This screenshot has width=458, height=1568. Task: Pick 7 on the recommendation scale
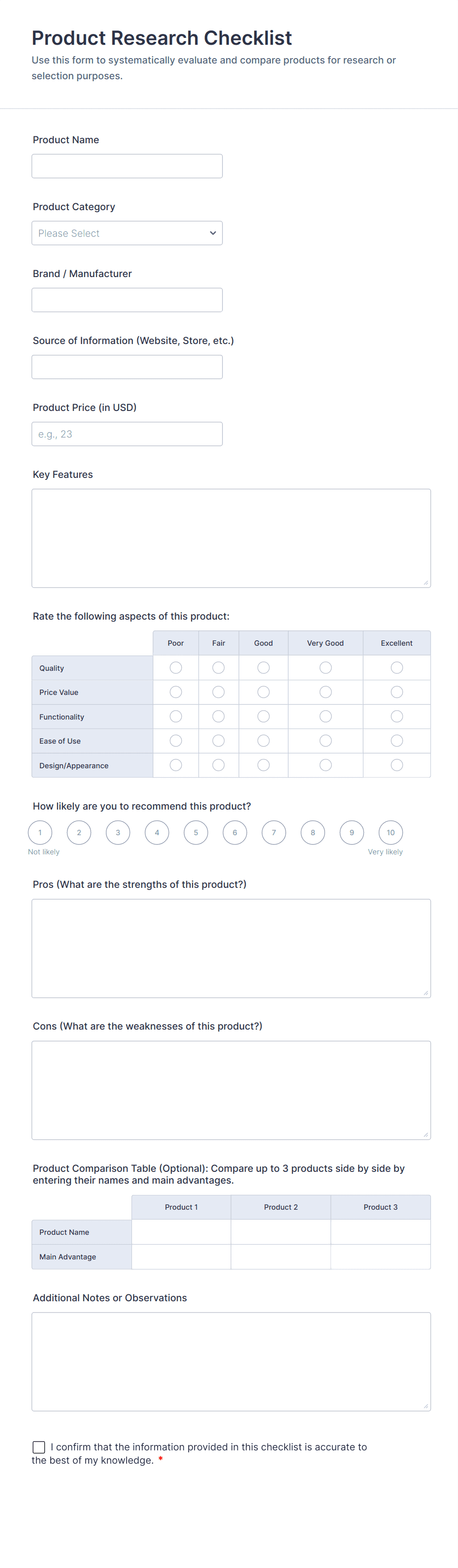(x=273, y=833)
